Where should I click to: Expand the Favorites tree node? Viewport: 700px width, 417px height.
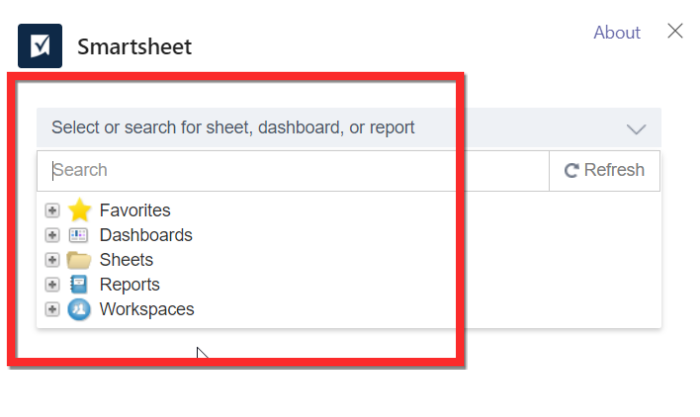(x=53, y=211)
